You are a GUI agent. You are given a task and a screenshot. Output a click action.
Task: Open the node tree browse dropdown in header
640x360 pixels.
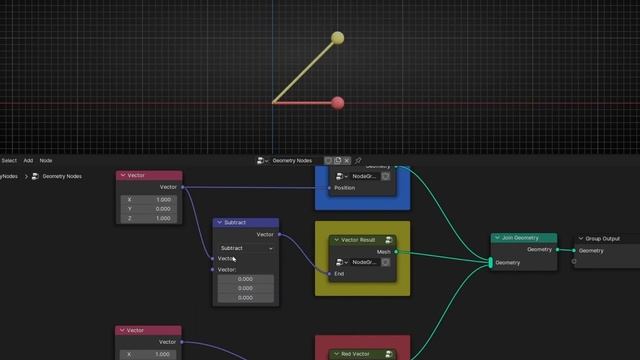coord(262,161)
